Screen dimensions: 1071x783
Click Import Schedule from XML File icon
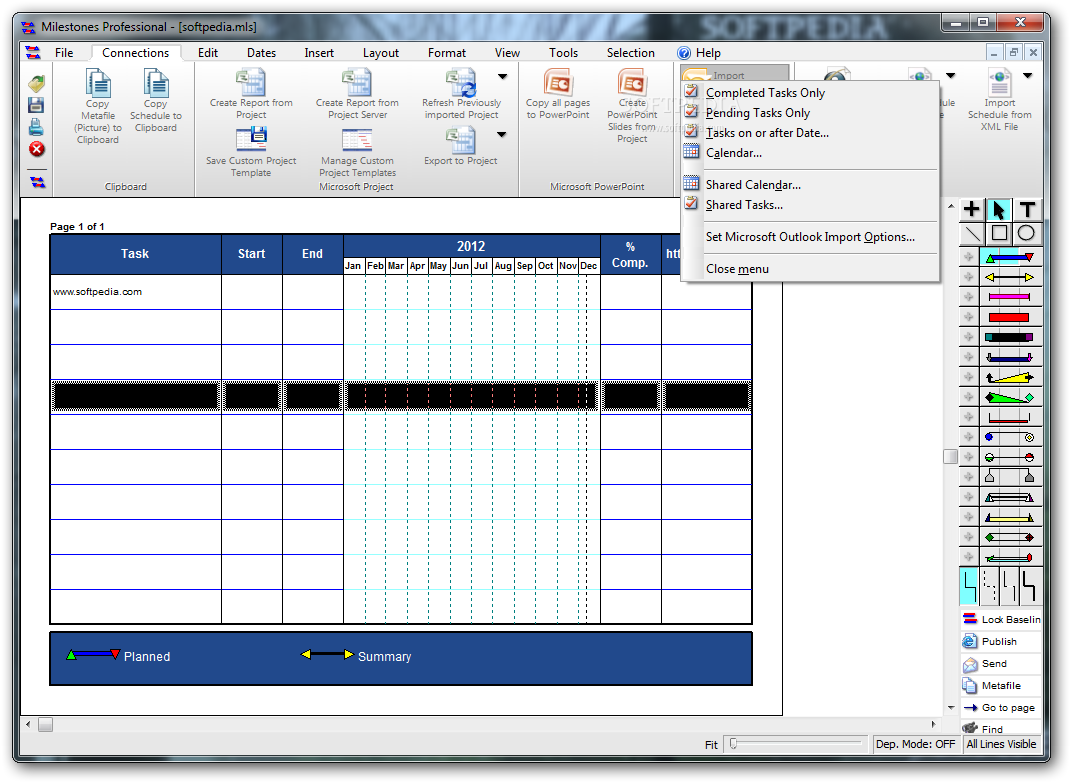(999, 83)
